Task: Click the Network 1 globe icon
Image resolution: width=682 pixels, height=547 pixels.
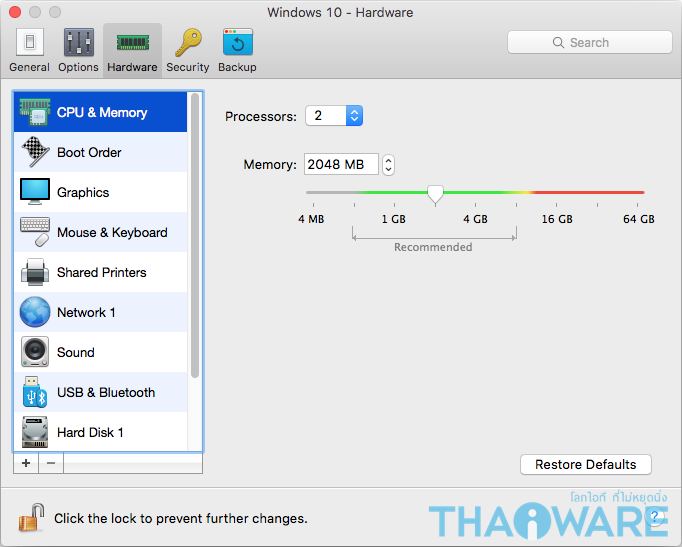Action: coord(35,312)
